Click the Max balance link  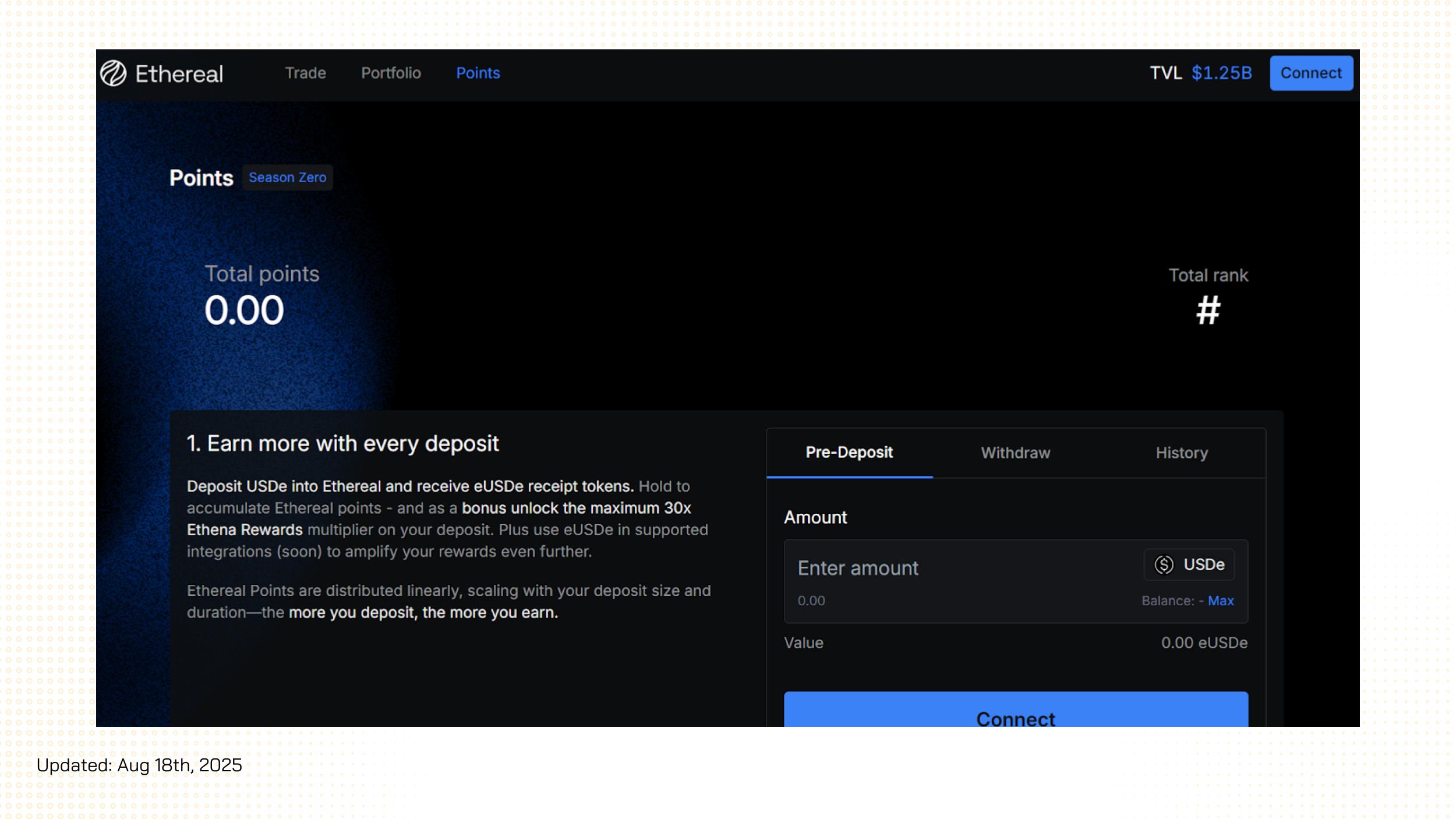pyautogui.click(x=1221, y=601)
